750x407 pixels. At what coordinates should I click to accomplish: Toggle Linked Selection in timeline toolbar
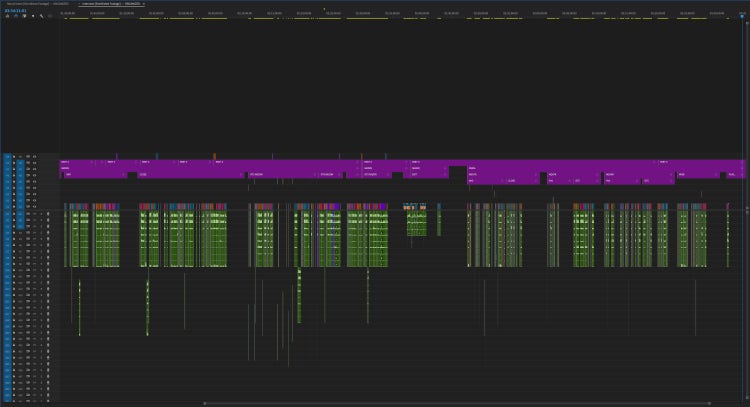pyautogui.click(x=24, y=16)
